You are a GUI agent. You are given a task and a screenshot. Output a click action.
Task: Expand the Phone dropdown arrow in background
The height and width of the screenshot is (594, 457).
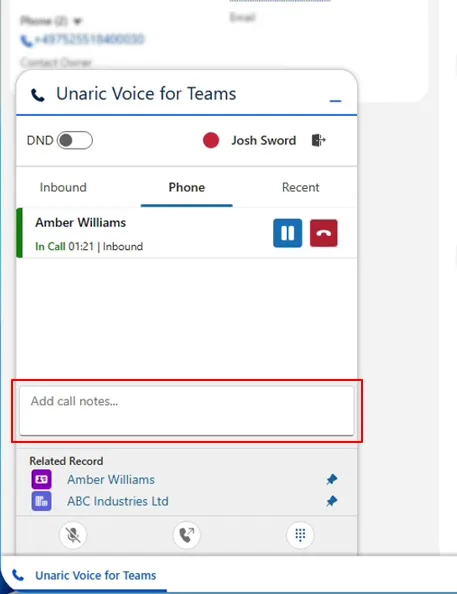[x=77, y=21]
